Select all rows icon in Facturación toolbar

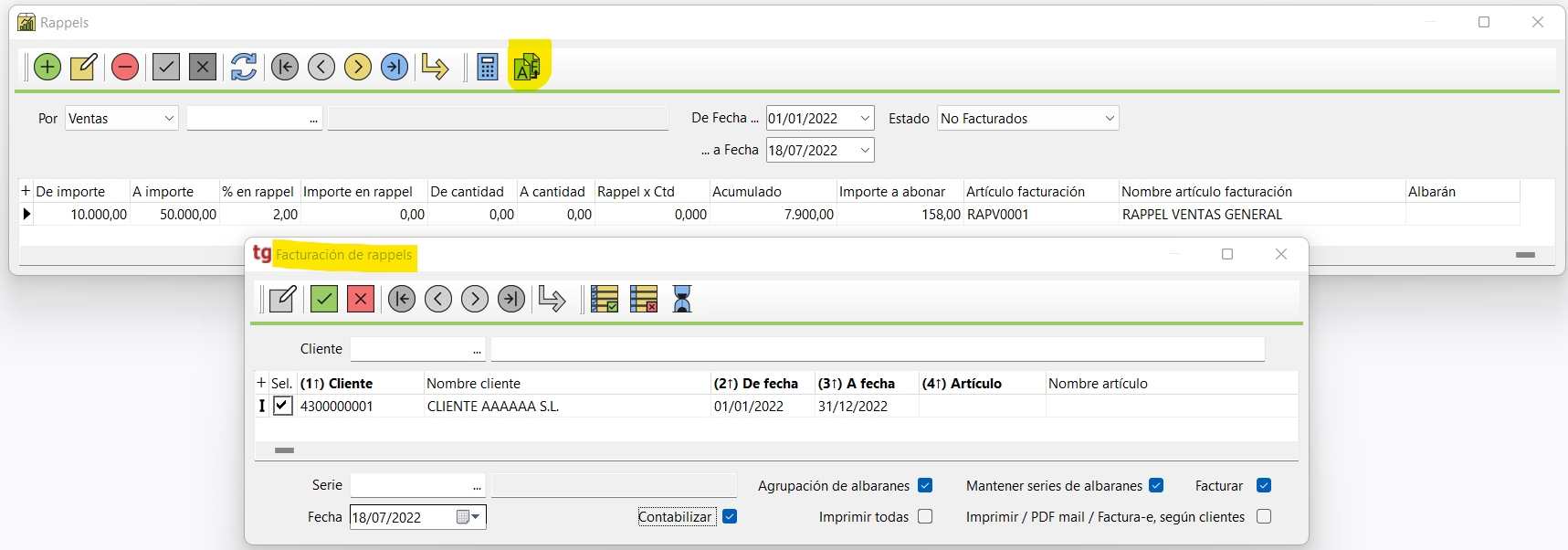click(605, 299)
